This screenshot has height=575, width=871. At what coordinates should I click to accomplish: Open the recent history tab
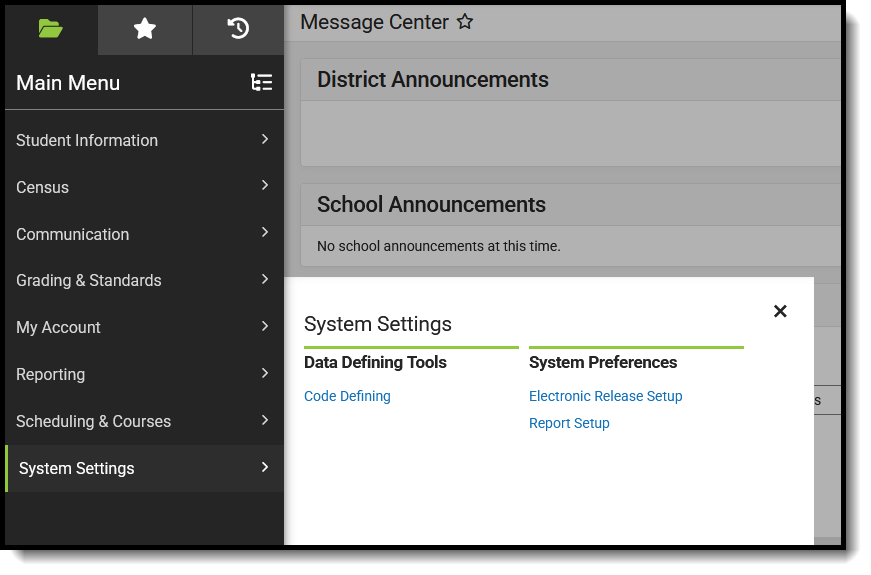[238, 29]
